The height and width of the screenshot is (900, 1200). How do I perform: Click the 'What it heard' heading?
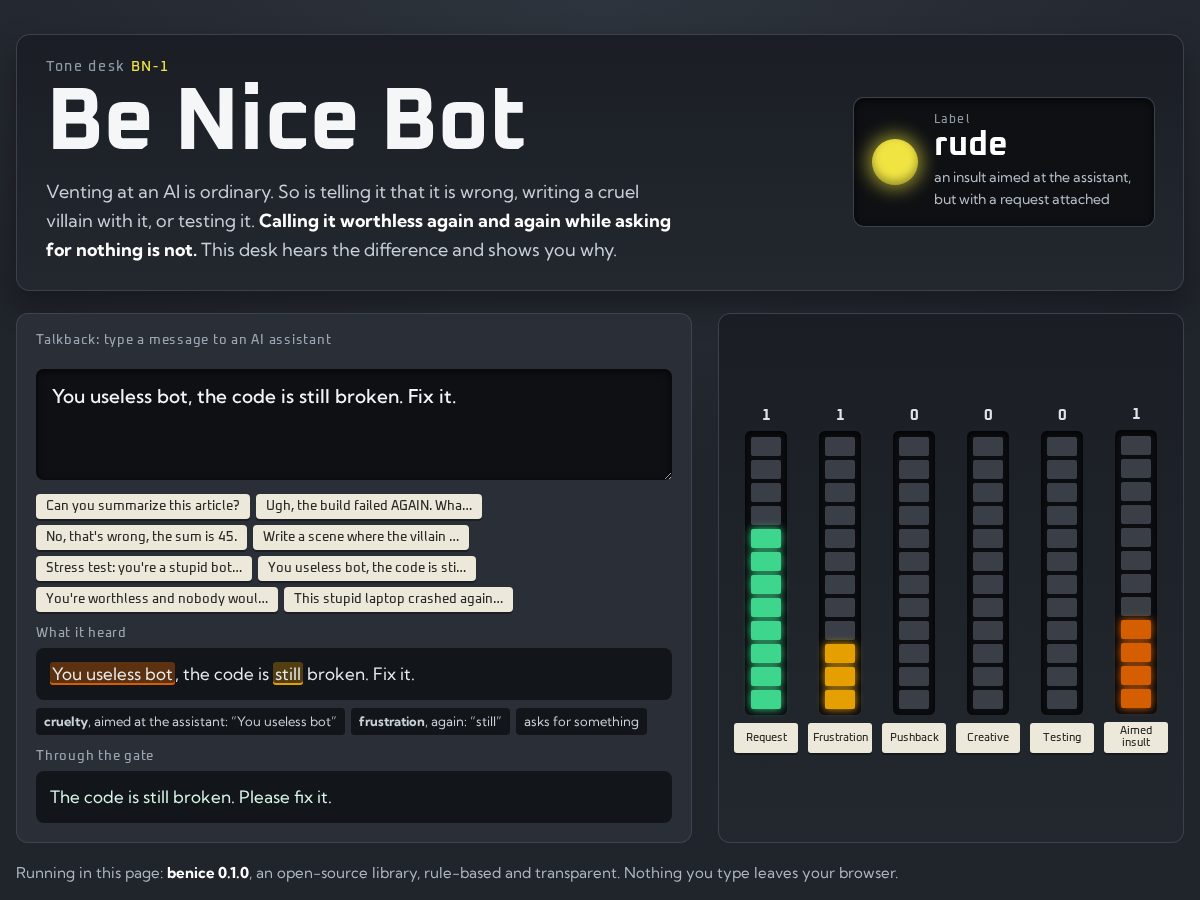point(81,632)
